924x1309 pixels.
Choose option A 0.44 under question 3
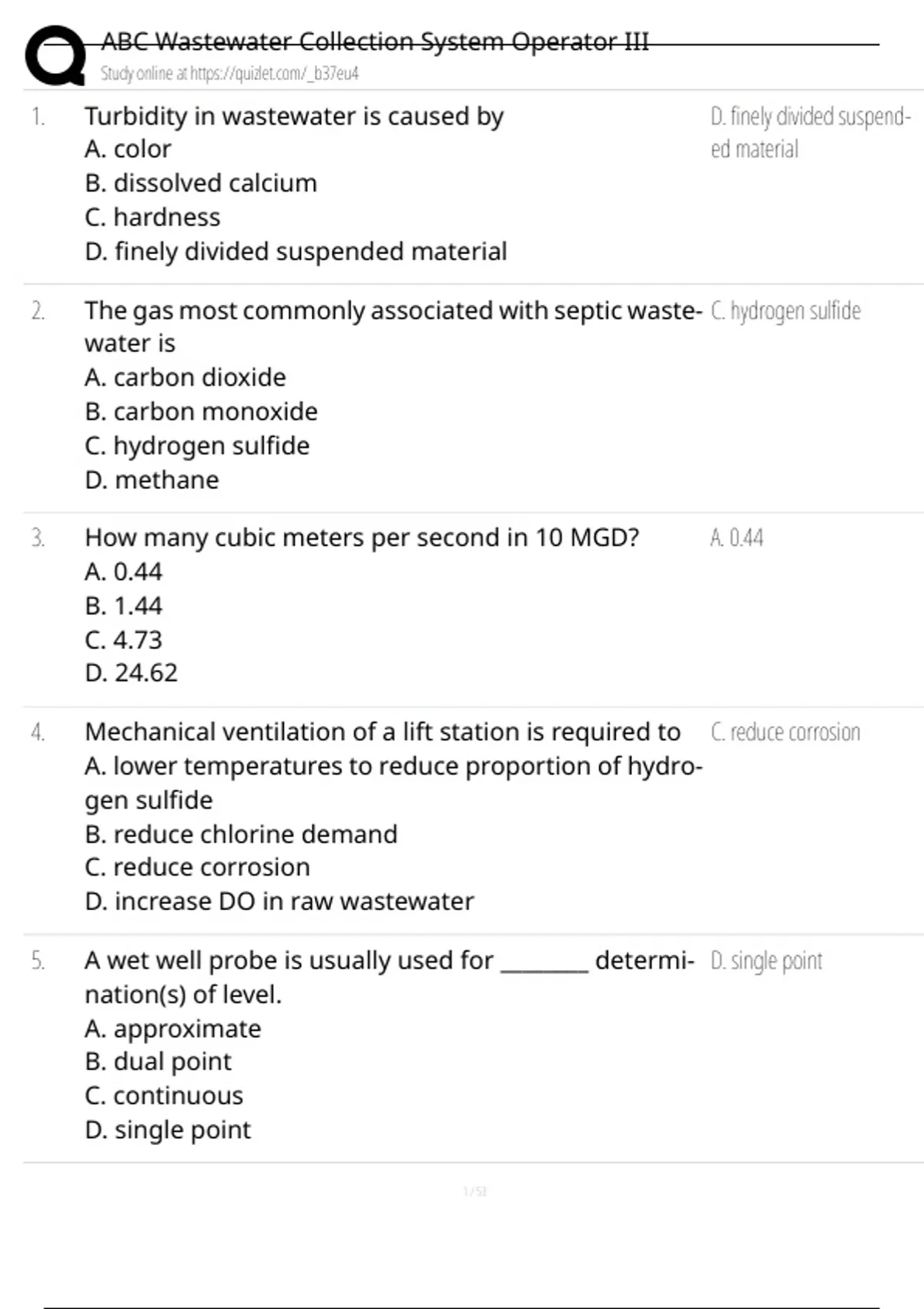coord(123,572)
